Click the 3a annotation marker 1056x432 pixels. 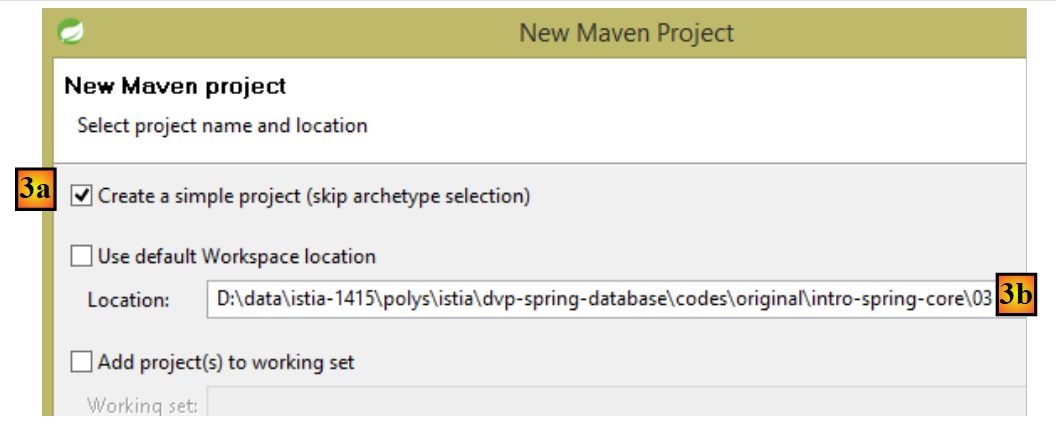tap(35, 191)
